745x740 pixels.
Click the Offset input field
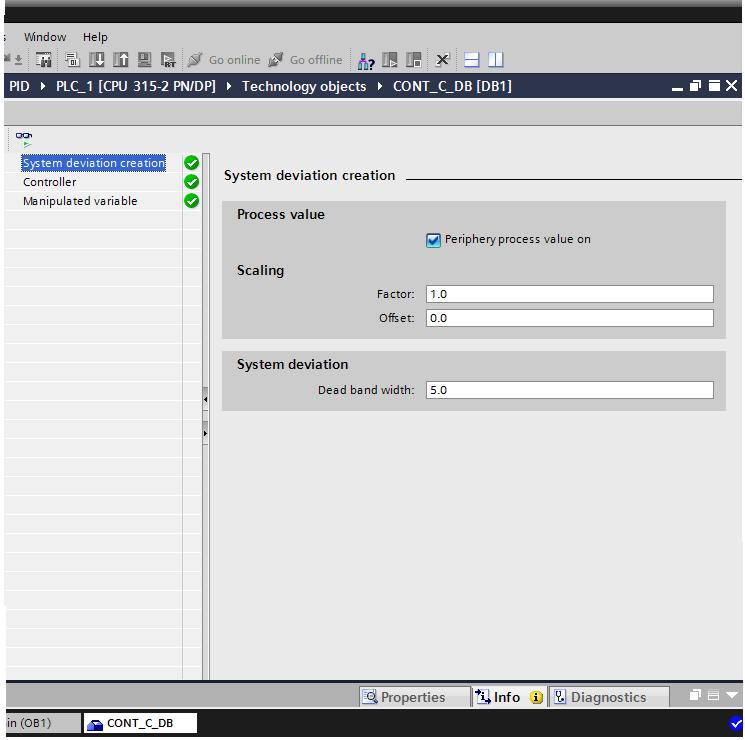pos(570,318)
